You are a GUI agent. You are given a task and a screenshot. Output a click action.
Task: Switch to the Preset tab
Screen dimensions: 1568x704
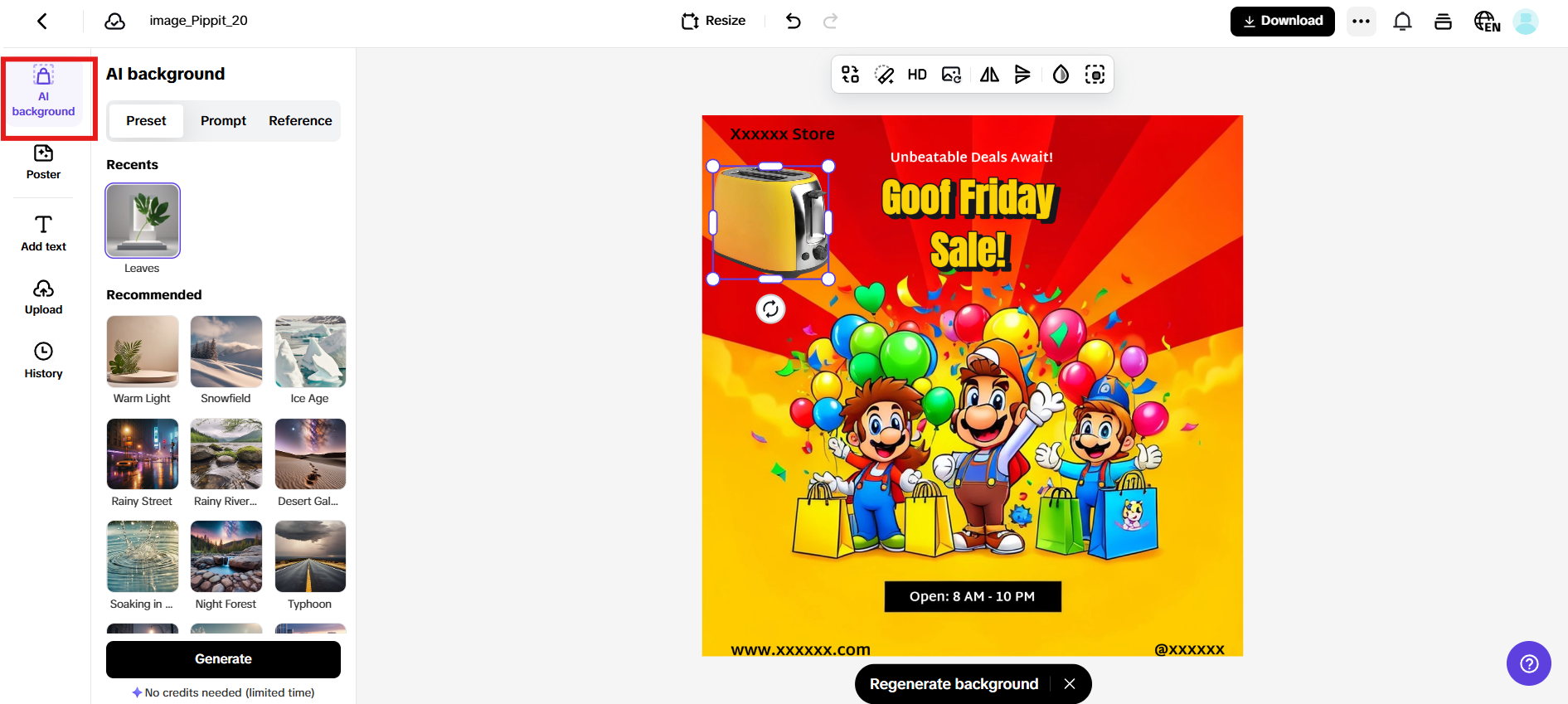tap(146, 121)
